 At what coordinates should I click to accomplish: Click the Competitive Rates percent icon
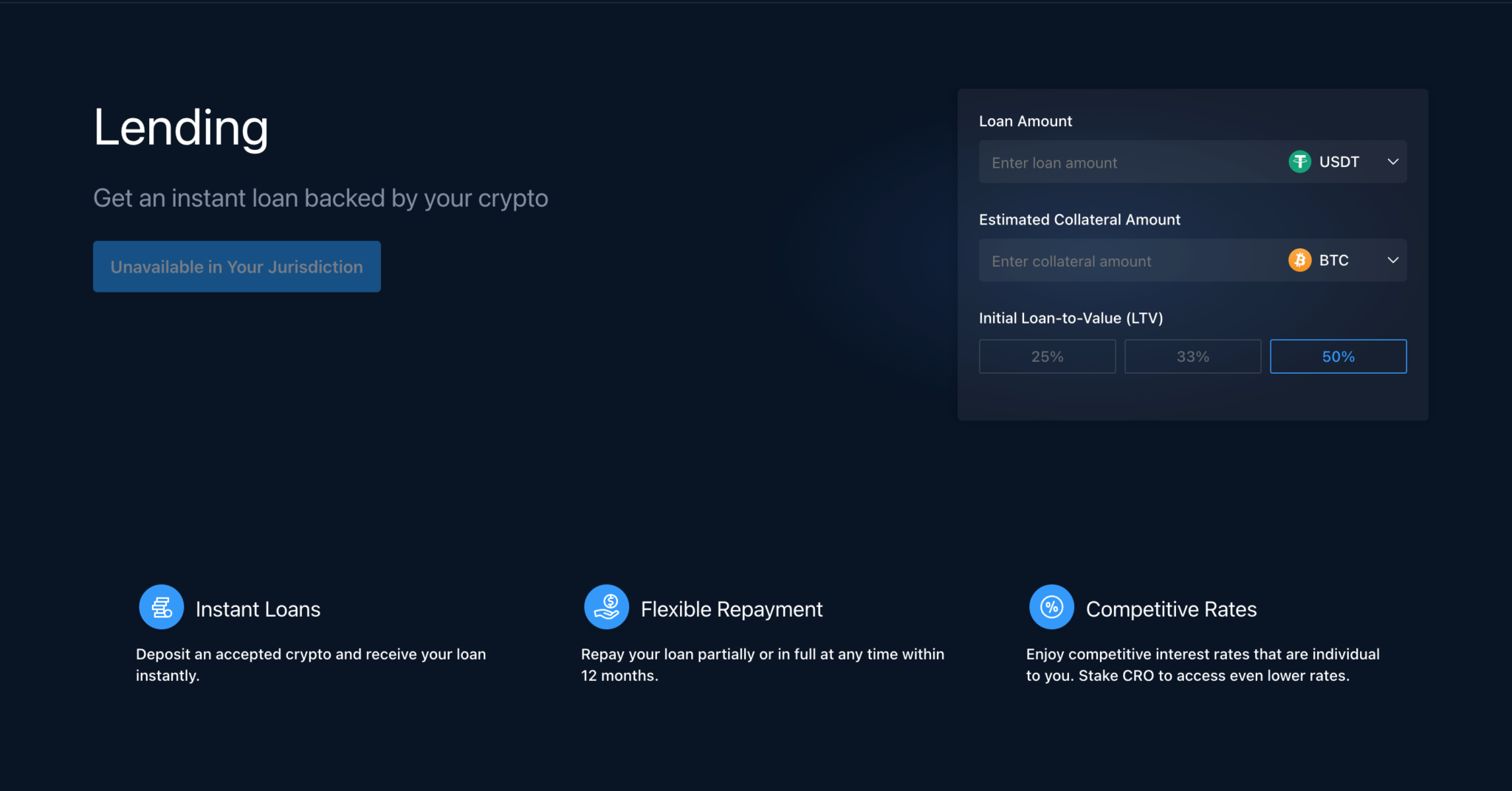click(1052, 607)
